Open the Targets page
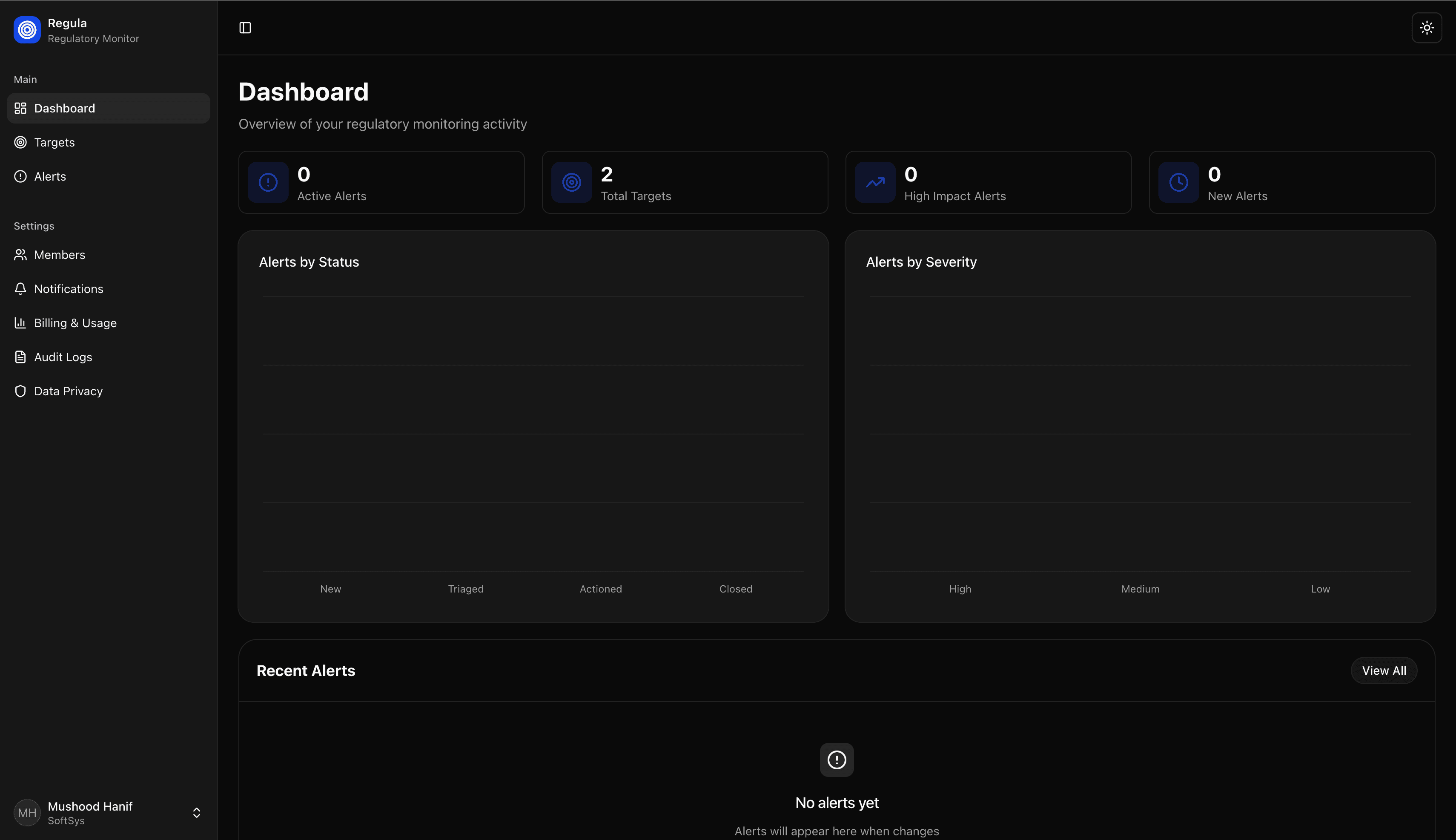The height and width of the screenshot is (840, 1456). pyautogui.click(x=54, y=143)
